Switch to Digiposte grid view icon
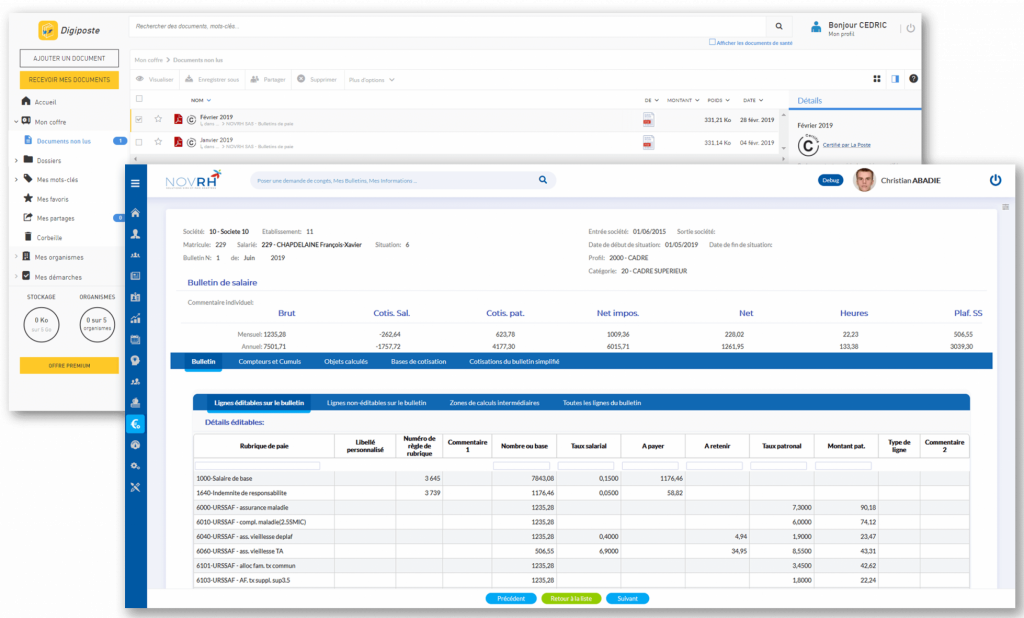 point(877,78)
